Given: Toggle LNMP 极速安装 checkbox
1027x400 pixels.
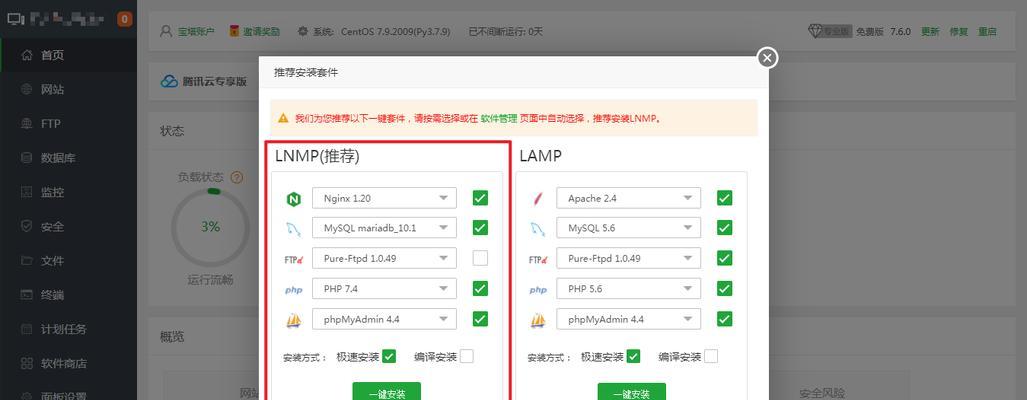Looking at the screenshot, I should click(x=389, y=356).
